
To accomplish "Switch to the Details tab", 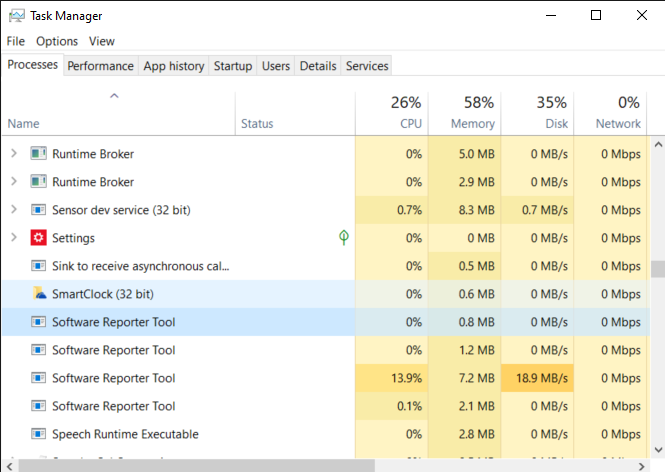I will pos(318,66).
